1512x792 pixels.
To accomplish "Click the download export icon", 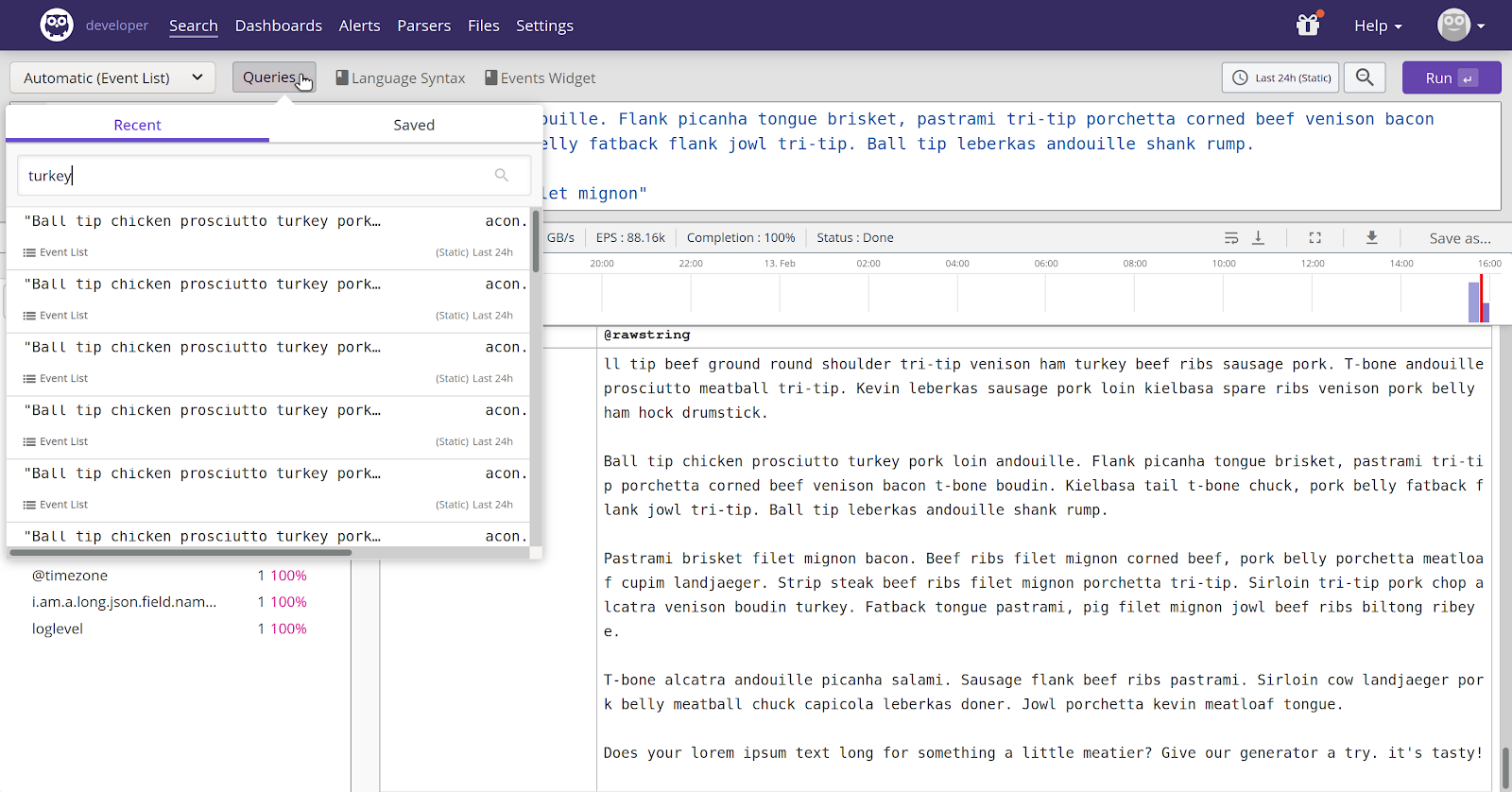I will tap(1371, 238).
